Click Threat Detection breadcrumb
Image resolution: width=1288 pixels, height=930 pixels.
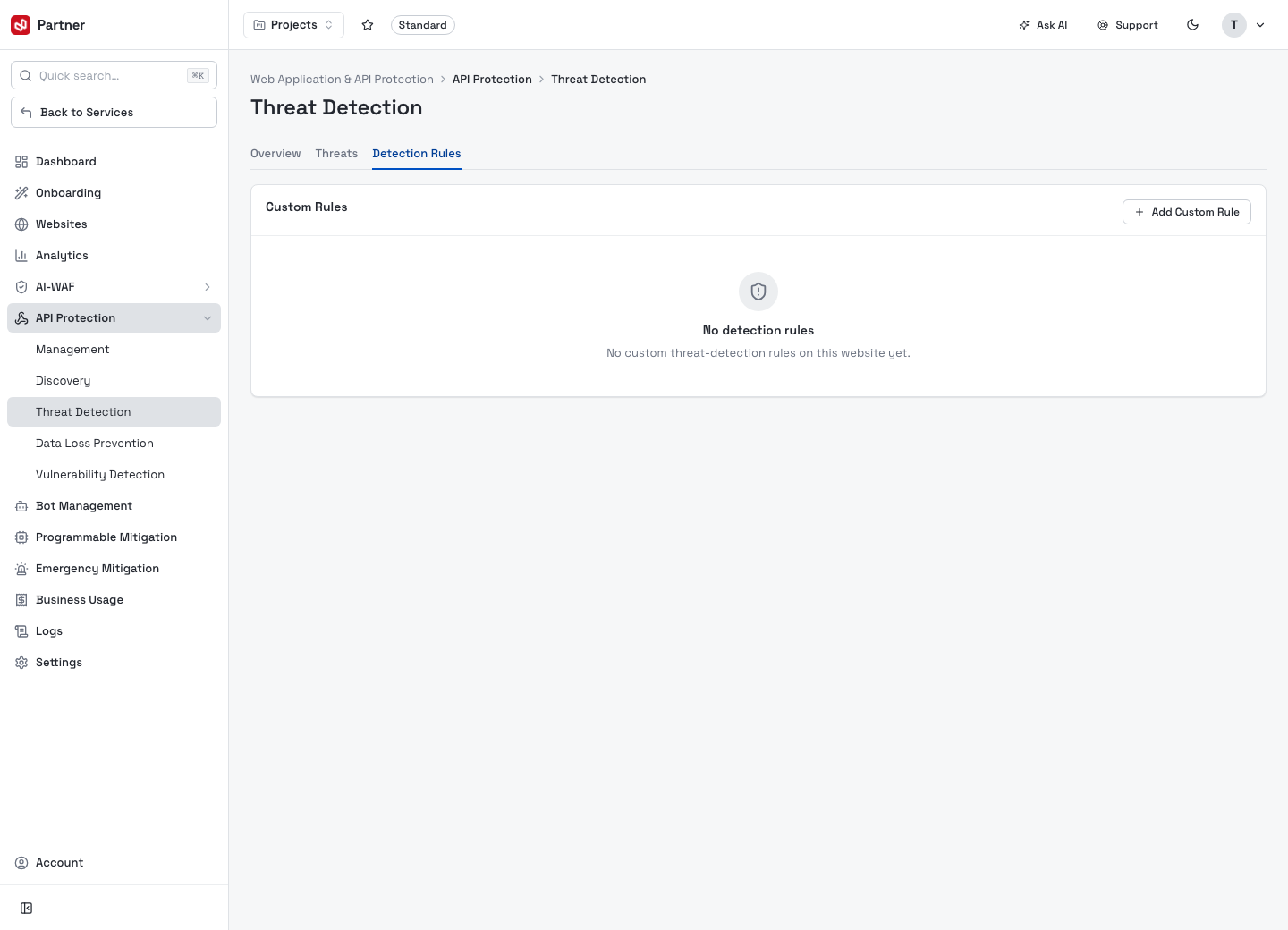tap(598, 80)
